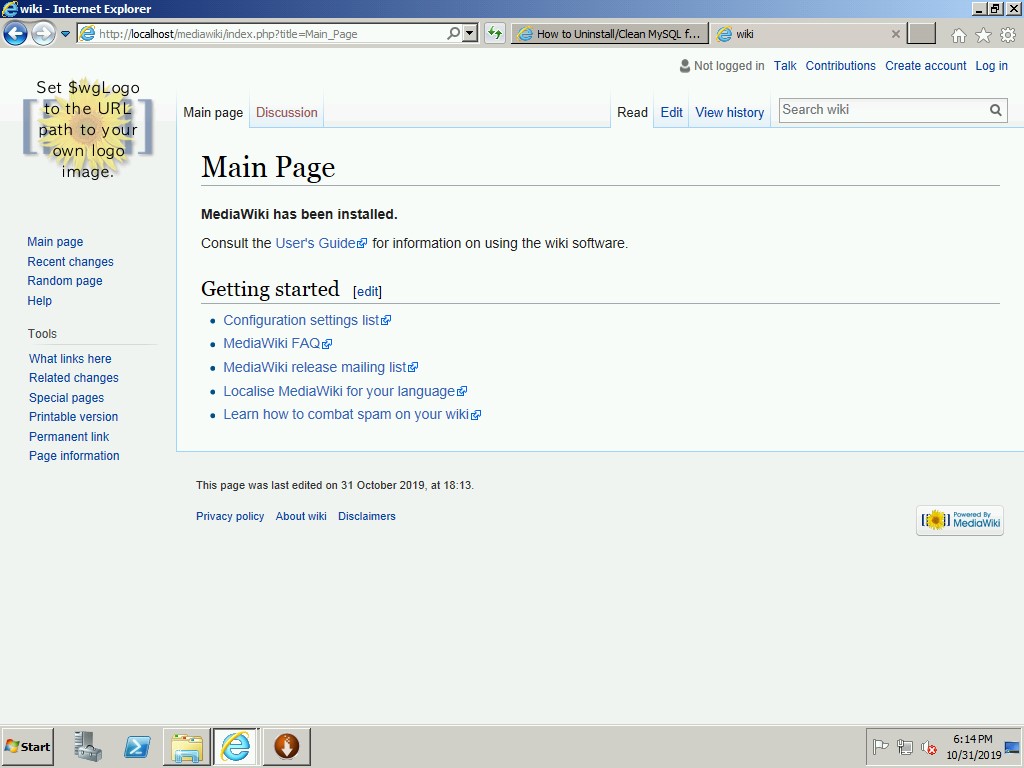
Task: Click the Refresh page icon
Action: pos(495,33)
